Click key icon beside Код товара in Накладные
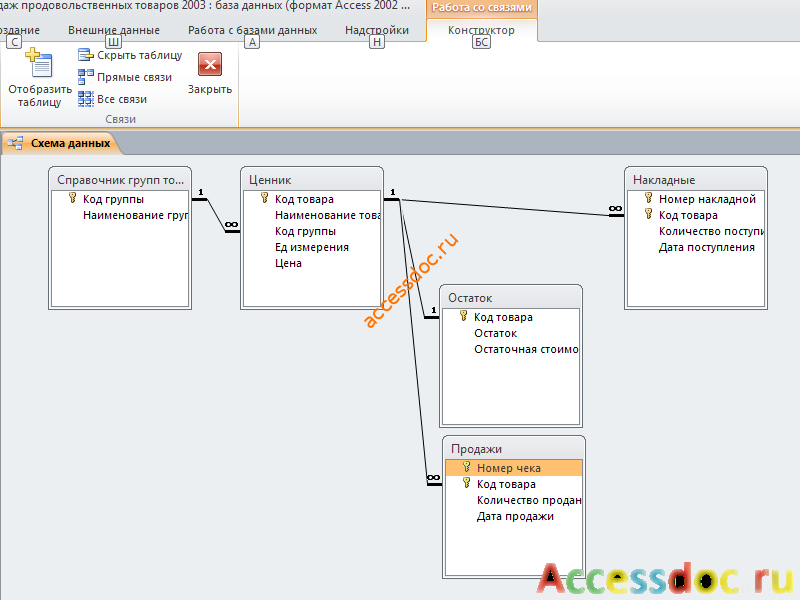The width and height of the screenshot is (800, 600). (648, 214)
